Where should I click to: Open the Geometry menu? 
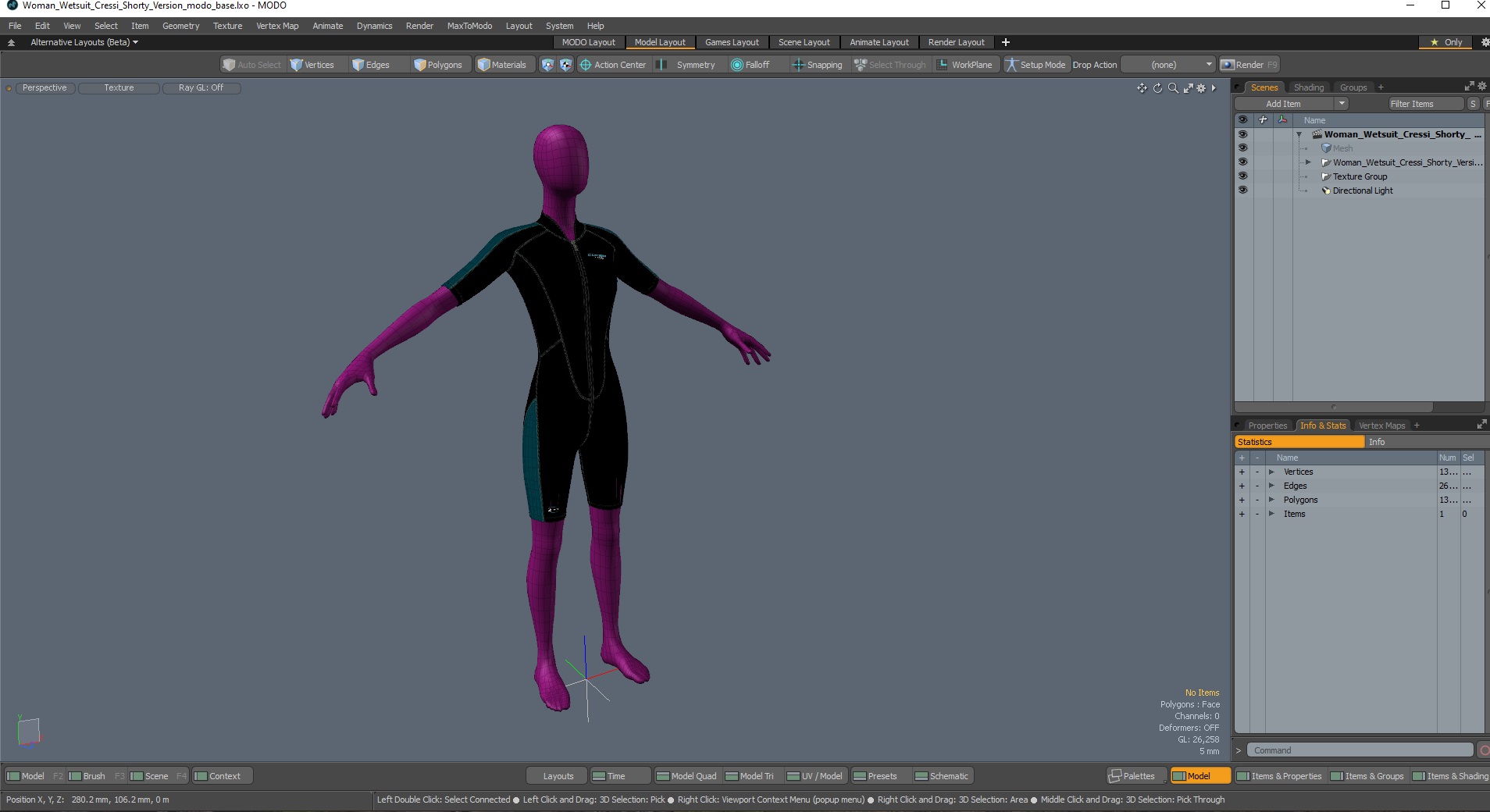pyautogui.click(x=180, y=26)
